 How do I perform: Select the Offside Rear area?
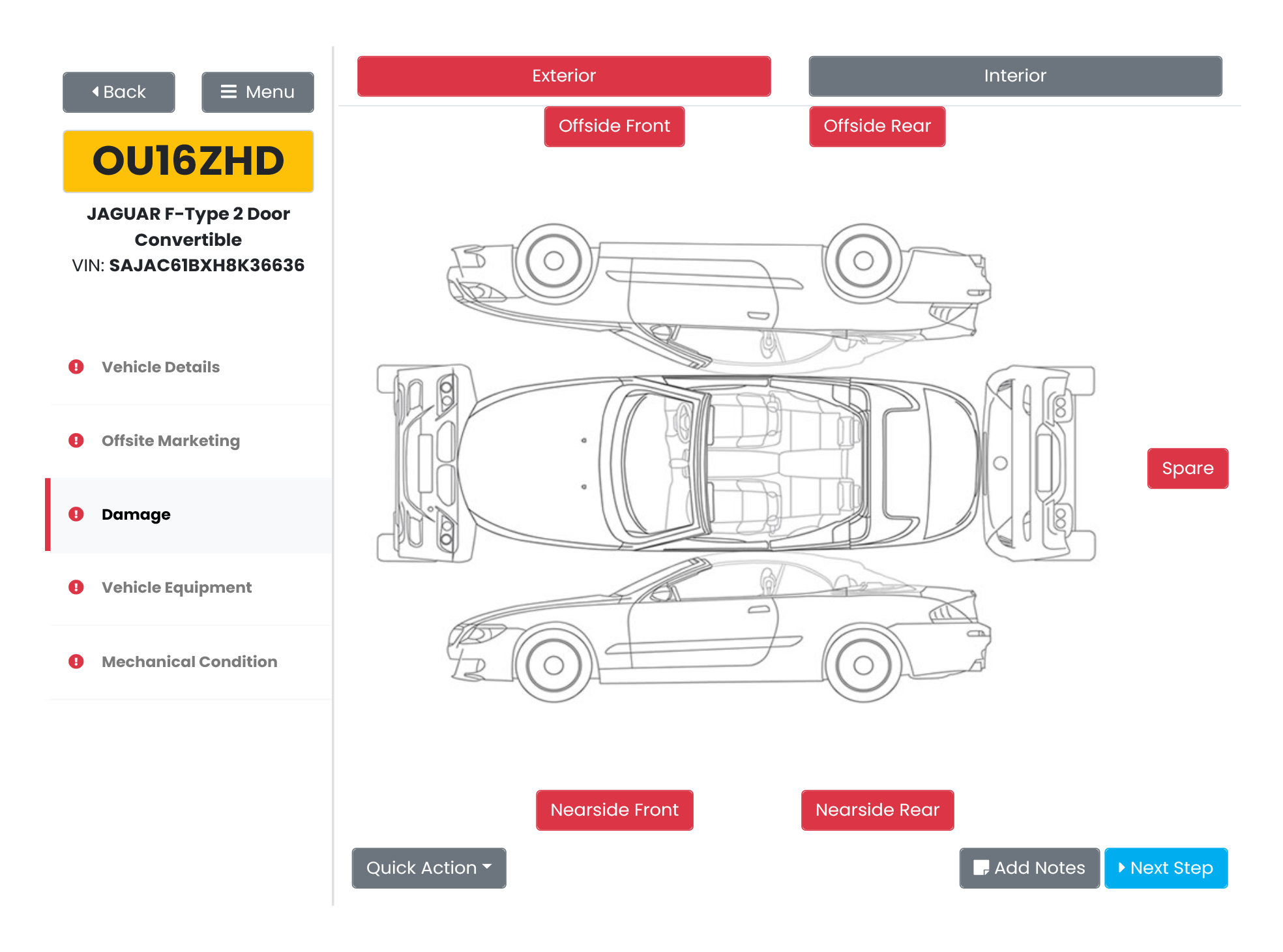[877, 126]
